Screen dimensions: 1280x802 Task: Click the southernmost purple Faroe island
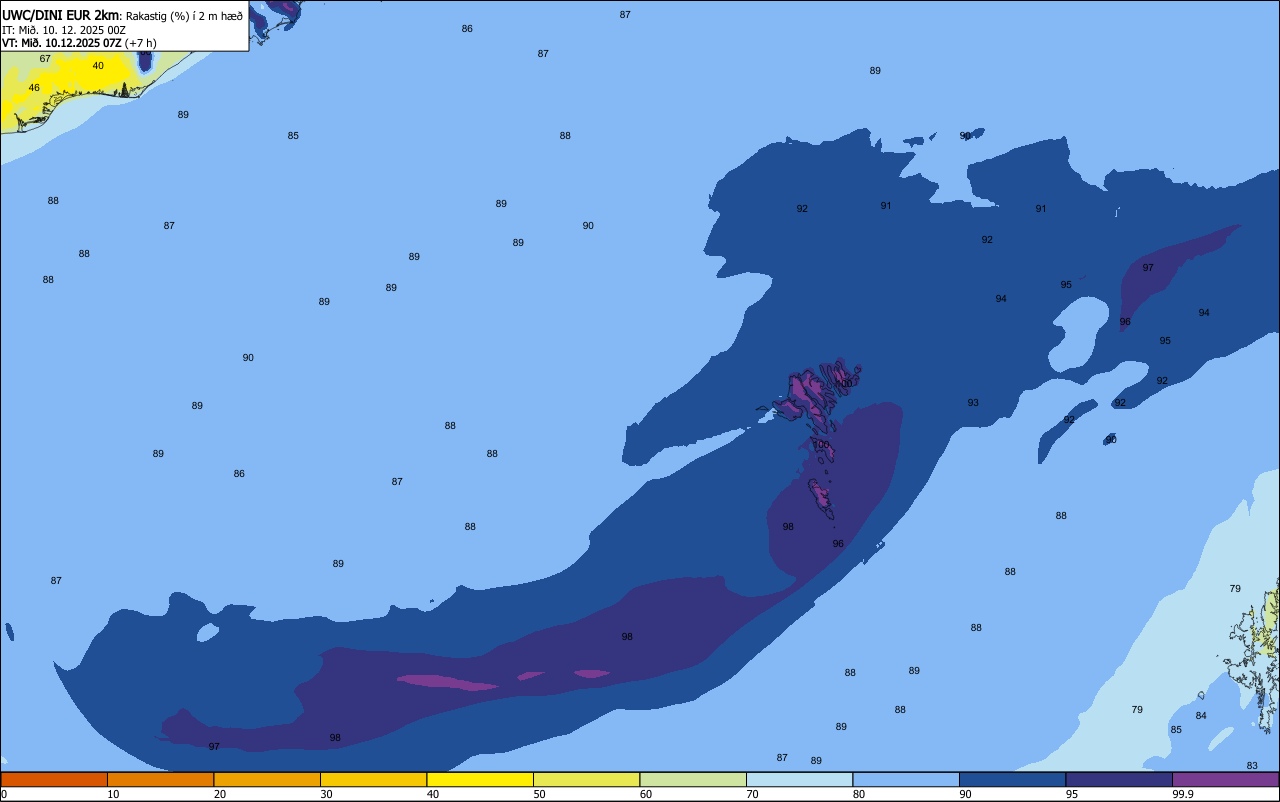(x=821, y=498)
